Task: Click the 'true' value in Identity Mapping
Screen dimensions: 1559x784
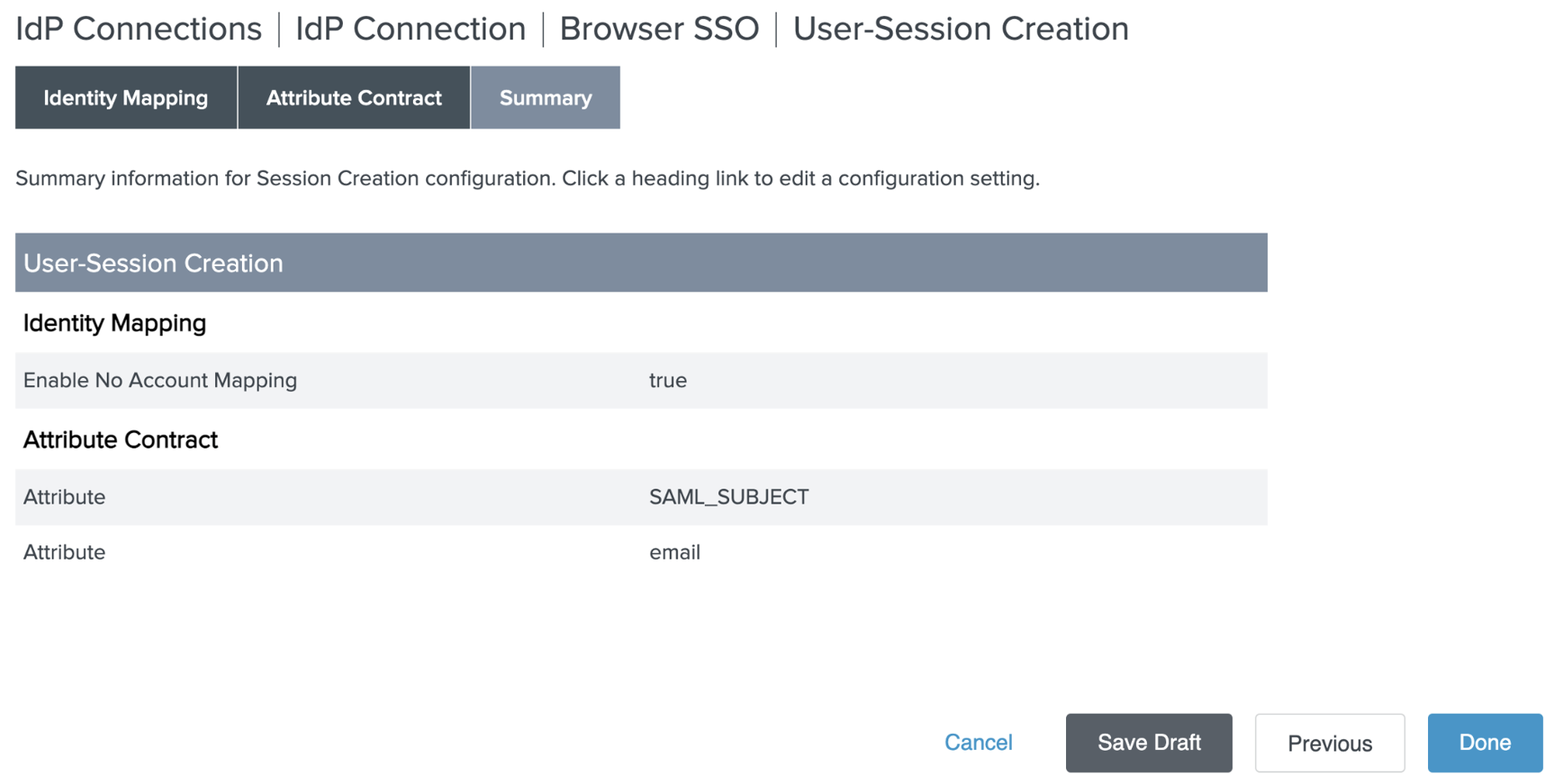Action: [x=667, y=380]
